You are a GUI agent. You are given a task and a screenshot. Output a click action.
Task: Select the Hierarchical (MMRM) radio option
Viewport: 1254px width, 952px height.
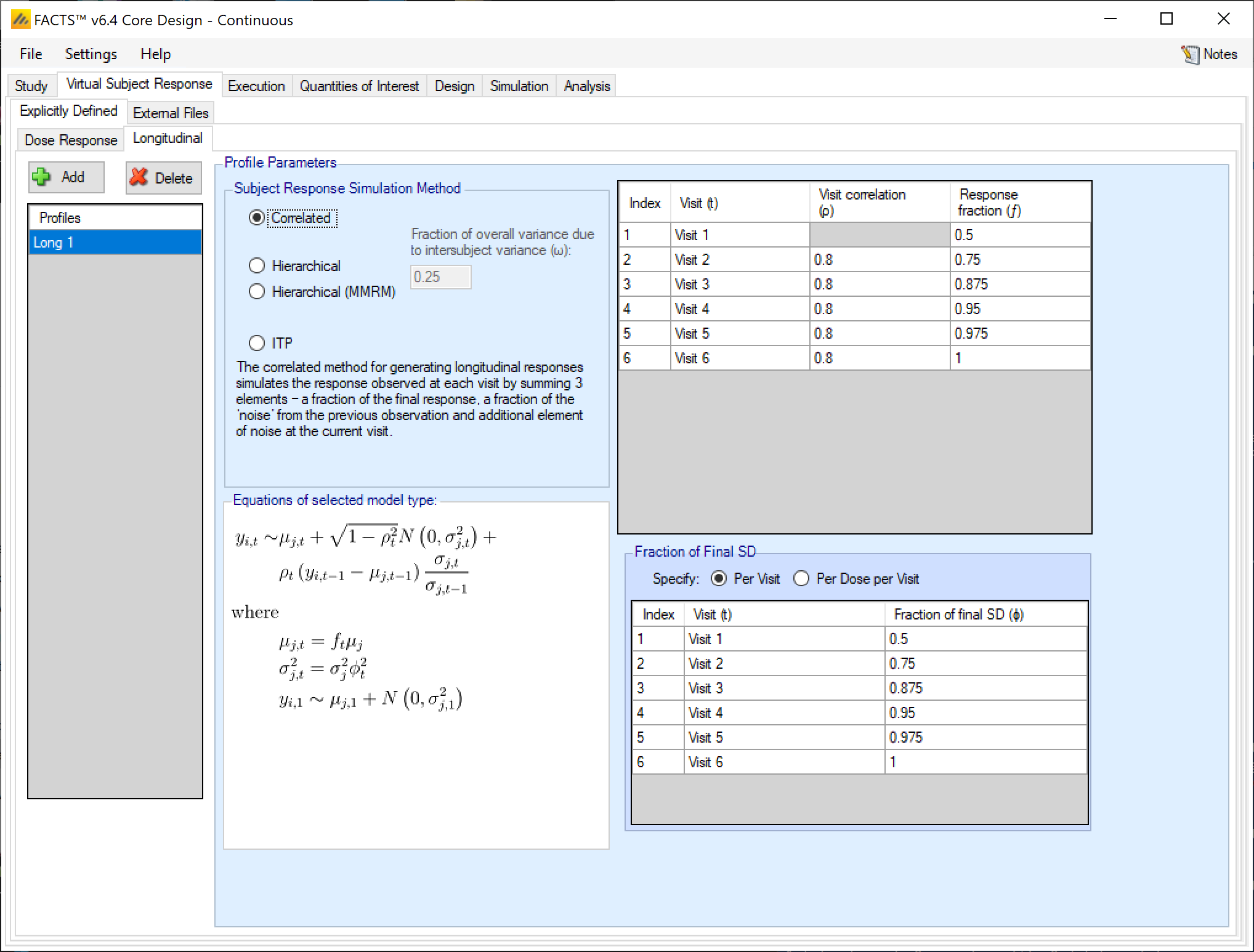[x=257, y=291]
